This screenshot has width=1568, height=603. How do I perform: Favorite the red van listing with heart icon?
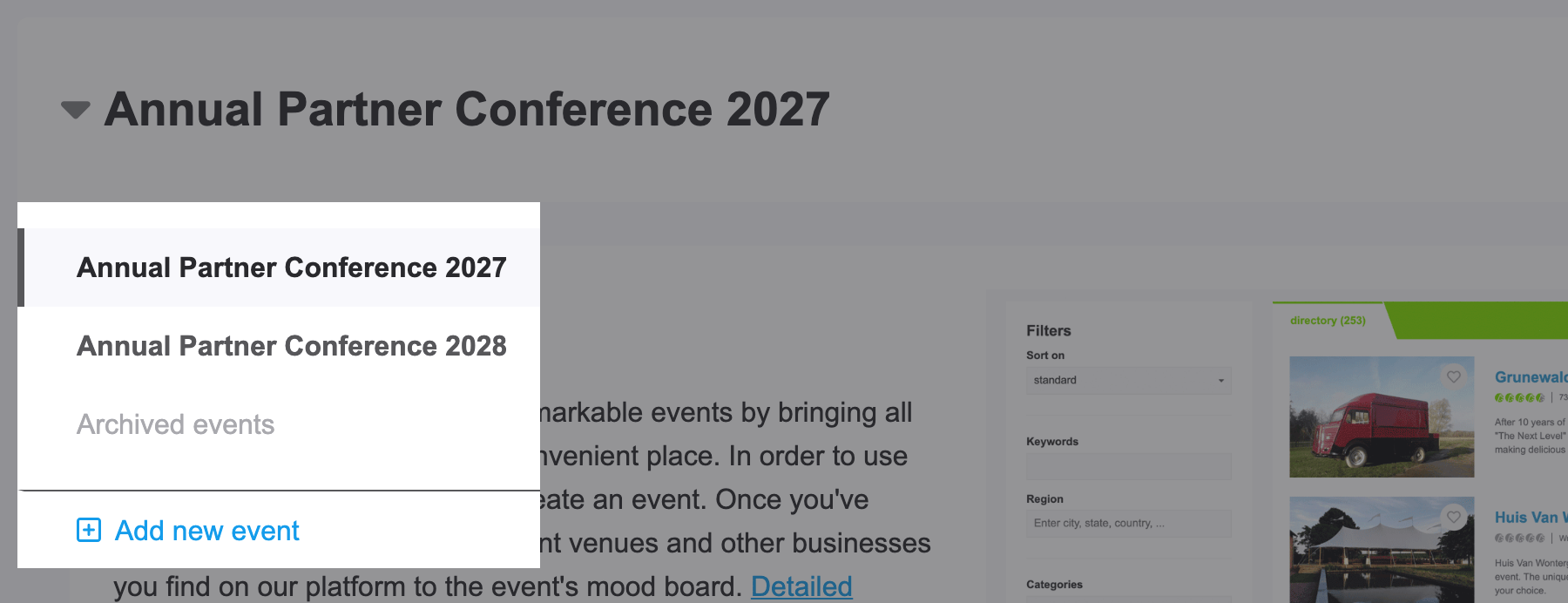pos(1454,376)
